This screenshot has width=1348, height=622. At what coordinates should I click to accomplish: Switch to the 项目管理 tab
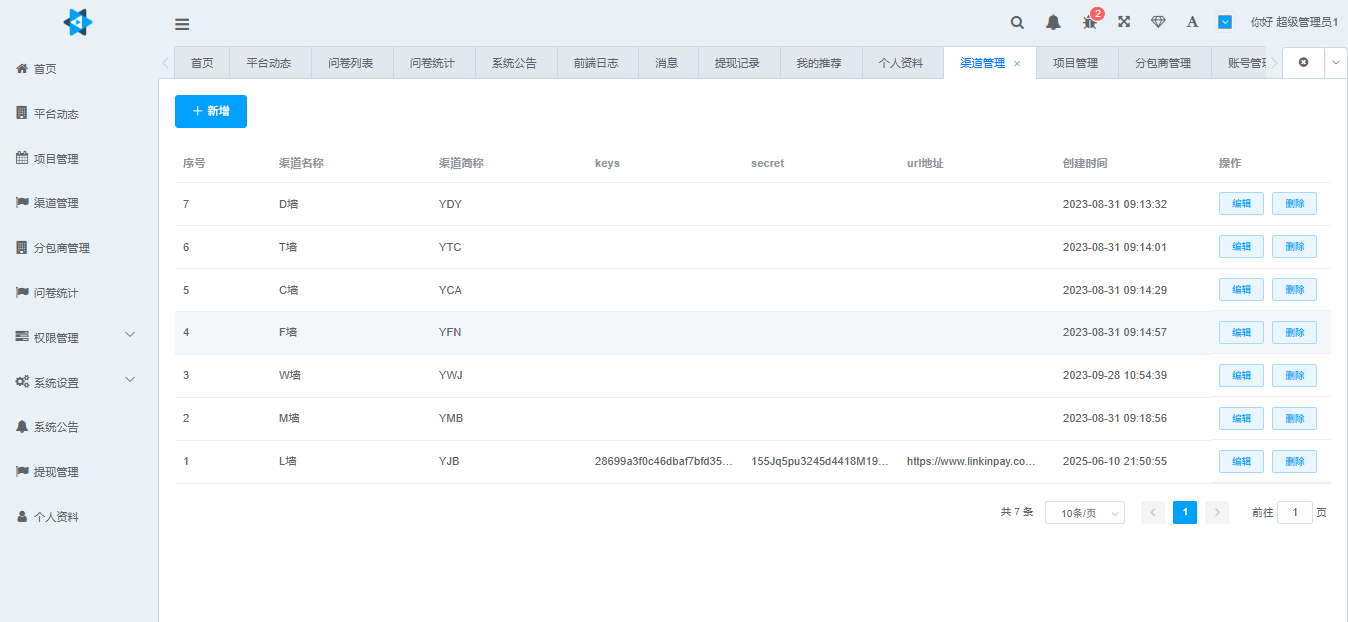(x=1077, y=62)
